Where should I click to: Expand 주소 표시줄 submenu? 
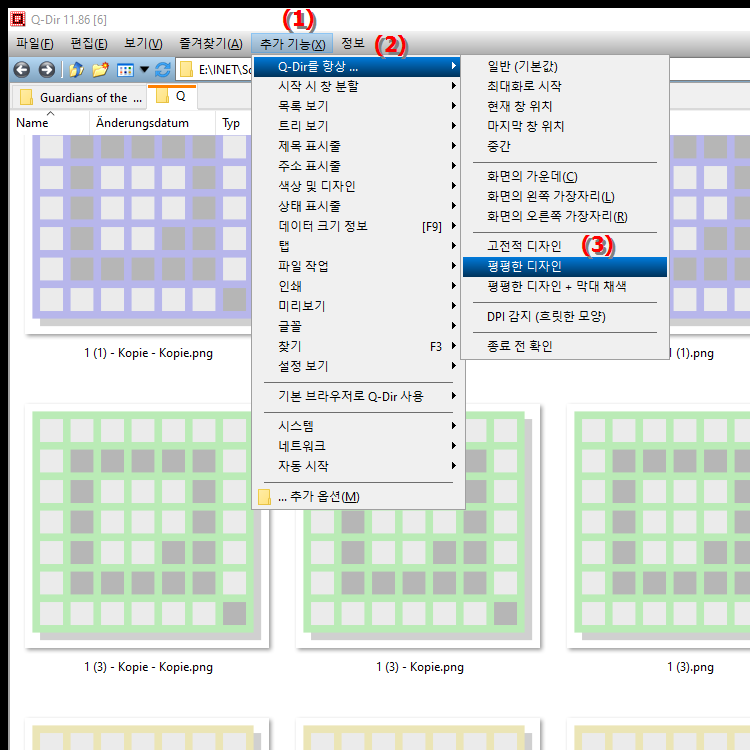point(357,166)
